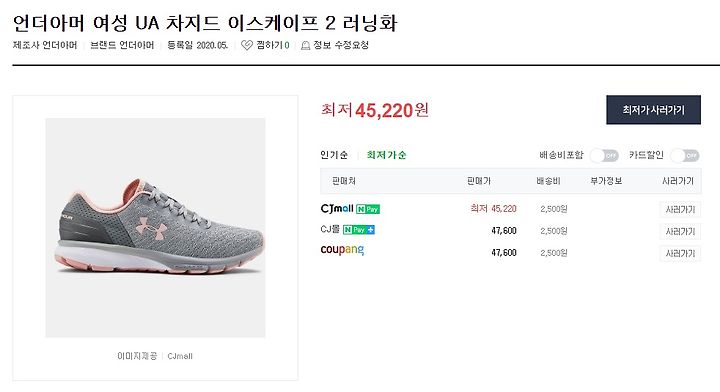Select the 최저가순 sort tab
Image resolution: width=720 pixels, height=392 pixels.
(x=387, y=155)
